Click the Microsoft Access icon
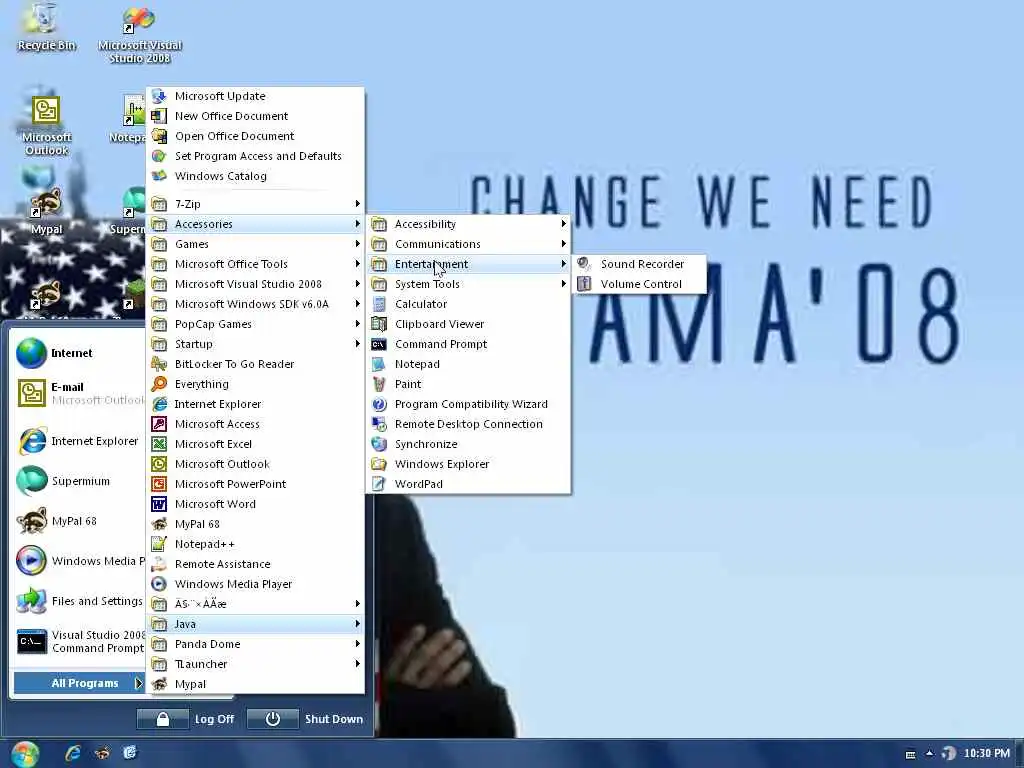Image resolution: width=1024 pixels, height=768 pixels. (159, 424)
